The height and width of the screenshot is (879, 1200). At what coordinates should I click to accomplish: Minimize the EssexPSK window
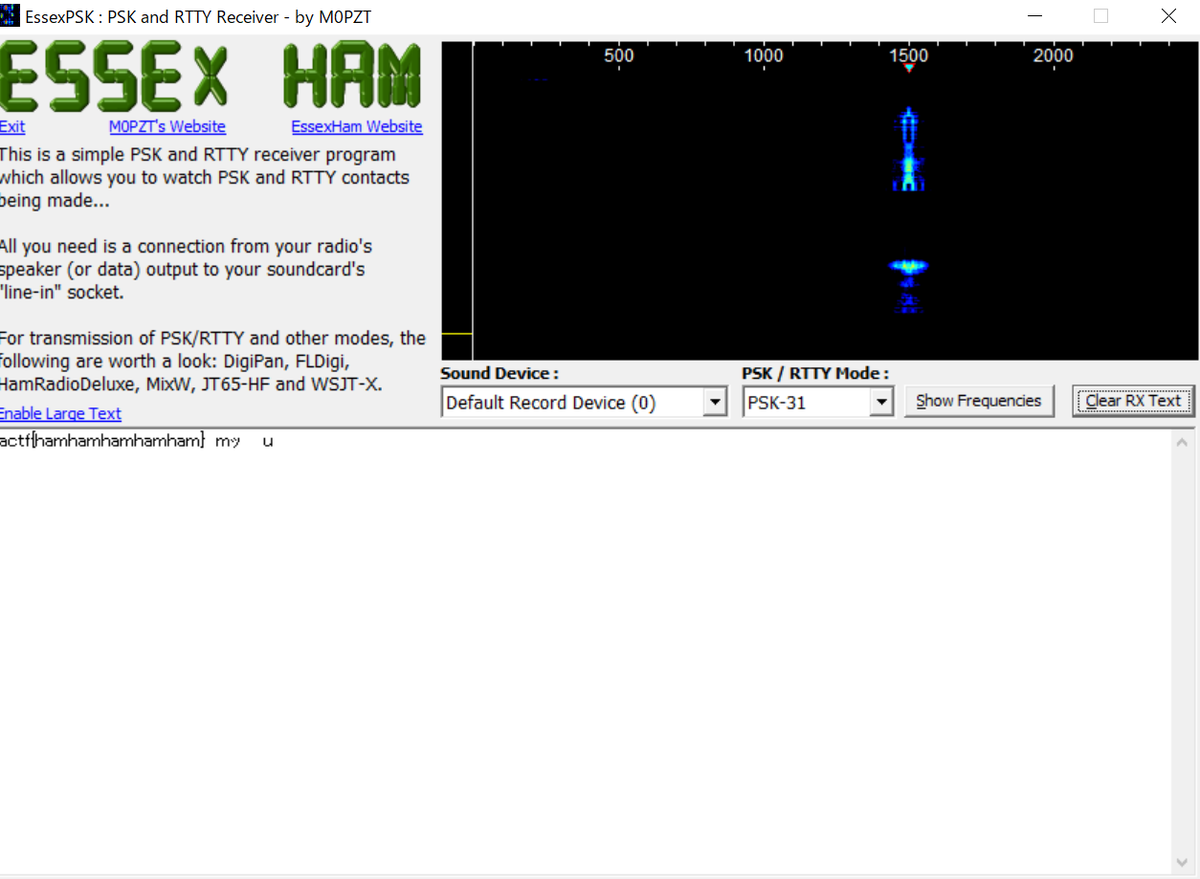point(1037,16)
